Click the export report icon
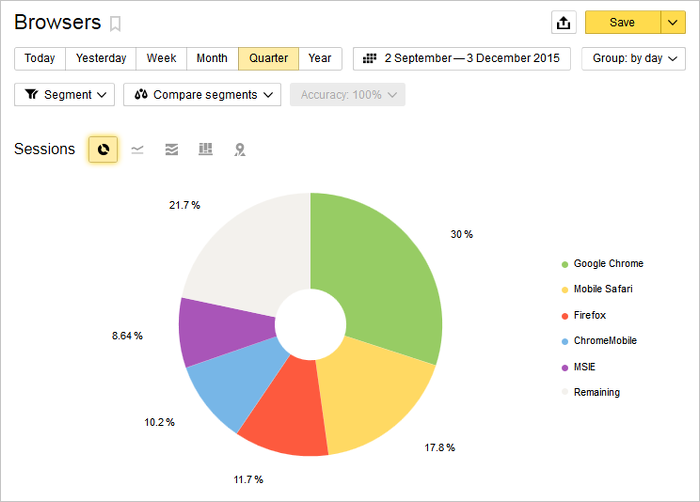The image size is (700, 502). click(564, 23)
